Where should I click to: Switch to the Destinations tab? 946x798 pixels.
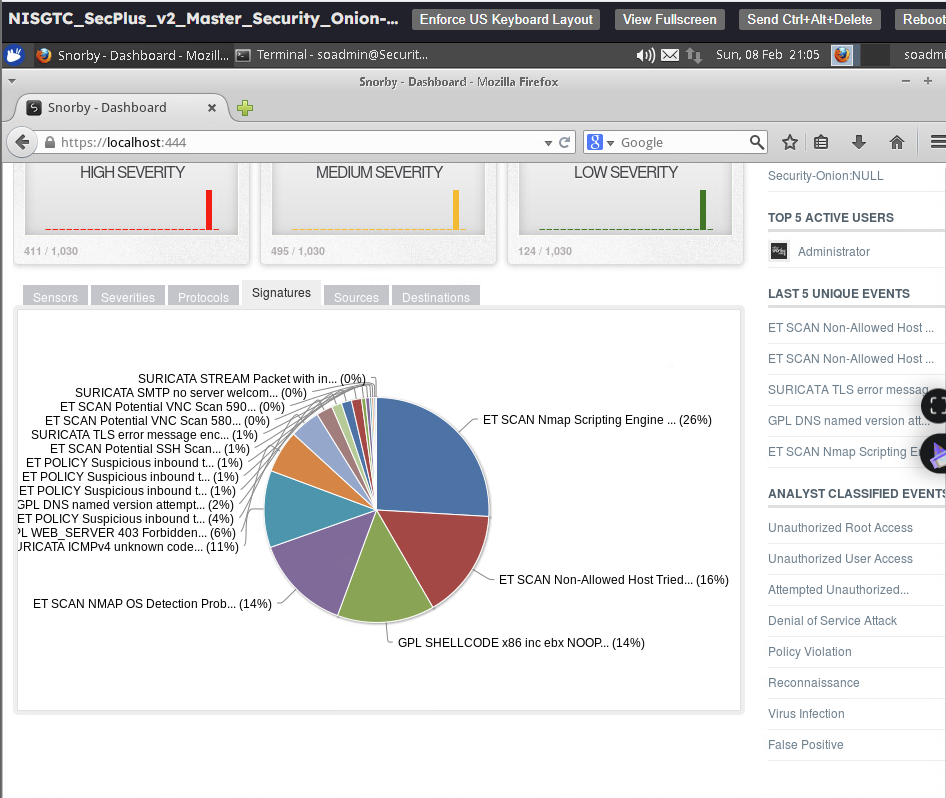[436, 297]
